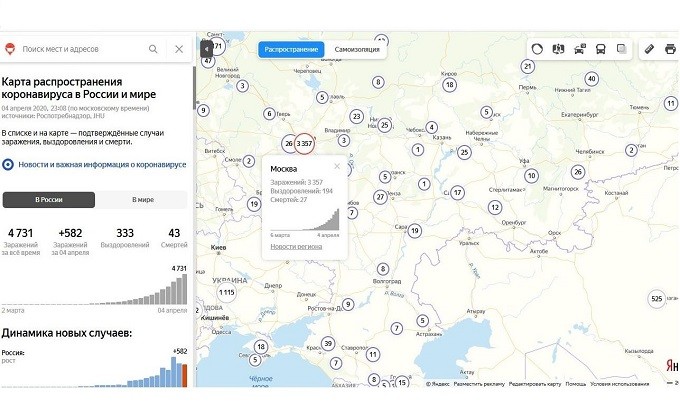Viewport: 680px width, 420px height.
Task: Open the traffic layer icon
Action: (537, 48)
